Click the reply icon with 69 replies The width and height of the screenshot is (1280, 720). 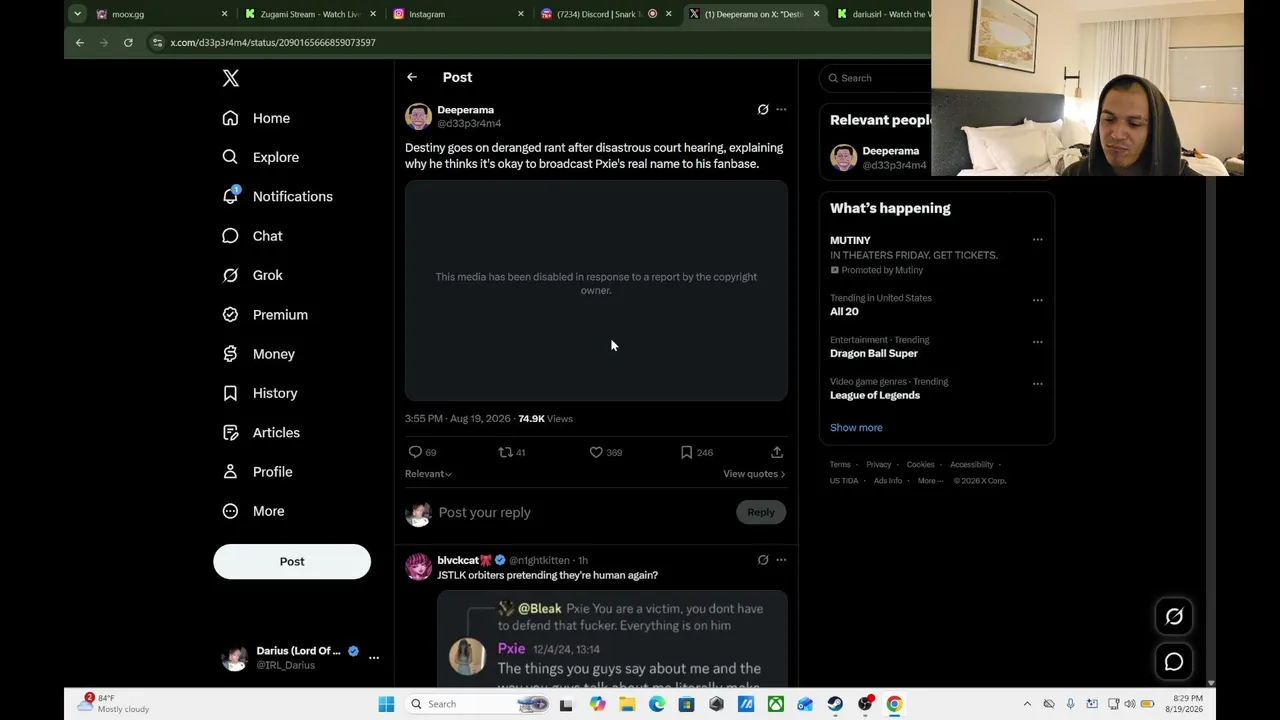[x=422, y=452]
